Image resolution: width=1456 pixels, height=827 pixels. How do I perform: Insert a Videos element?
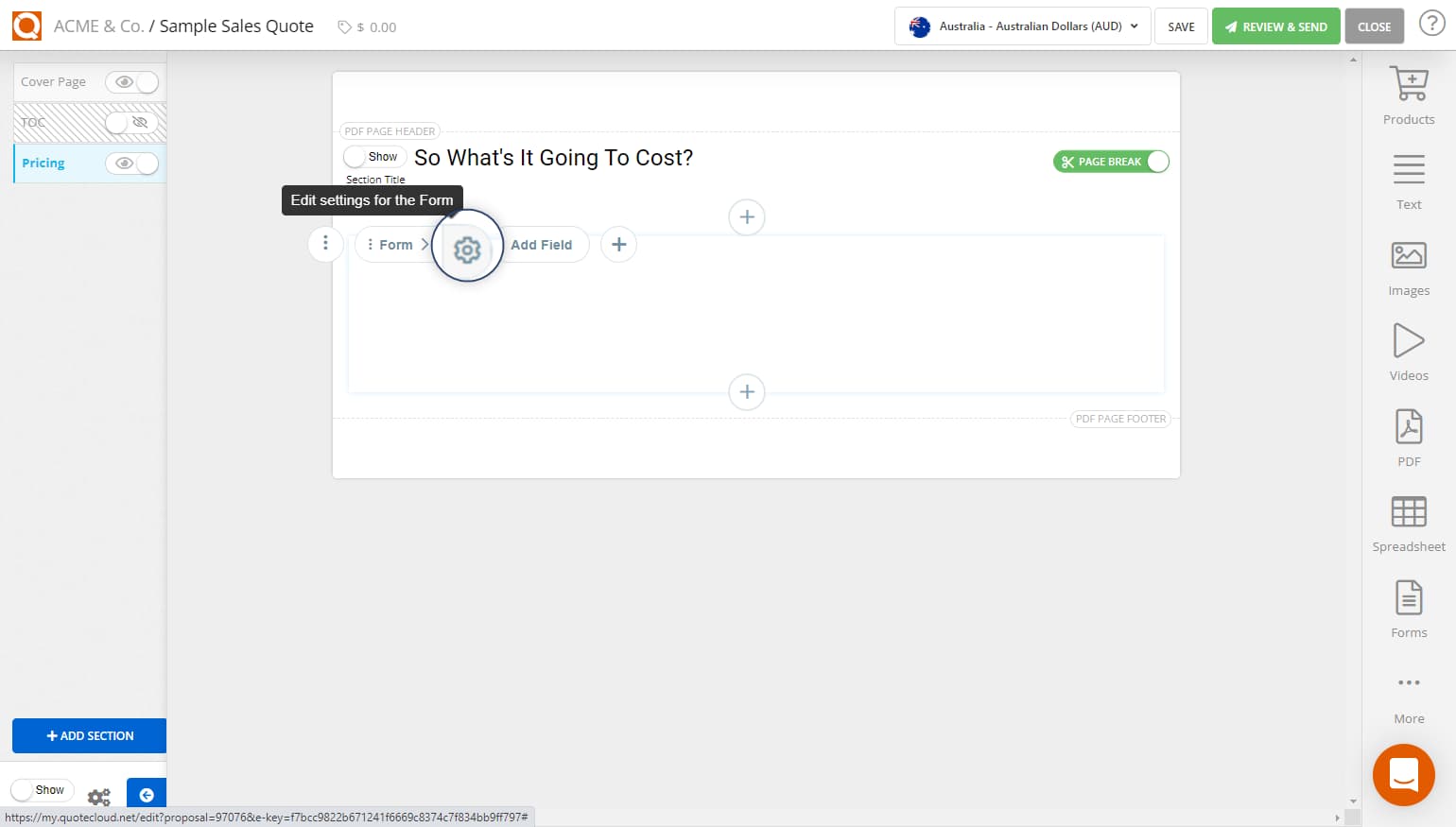(1408, 350)
